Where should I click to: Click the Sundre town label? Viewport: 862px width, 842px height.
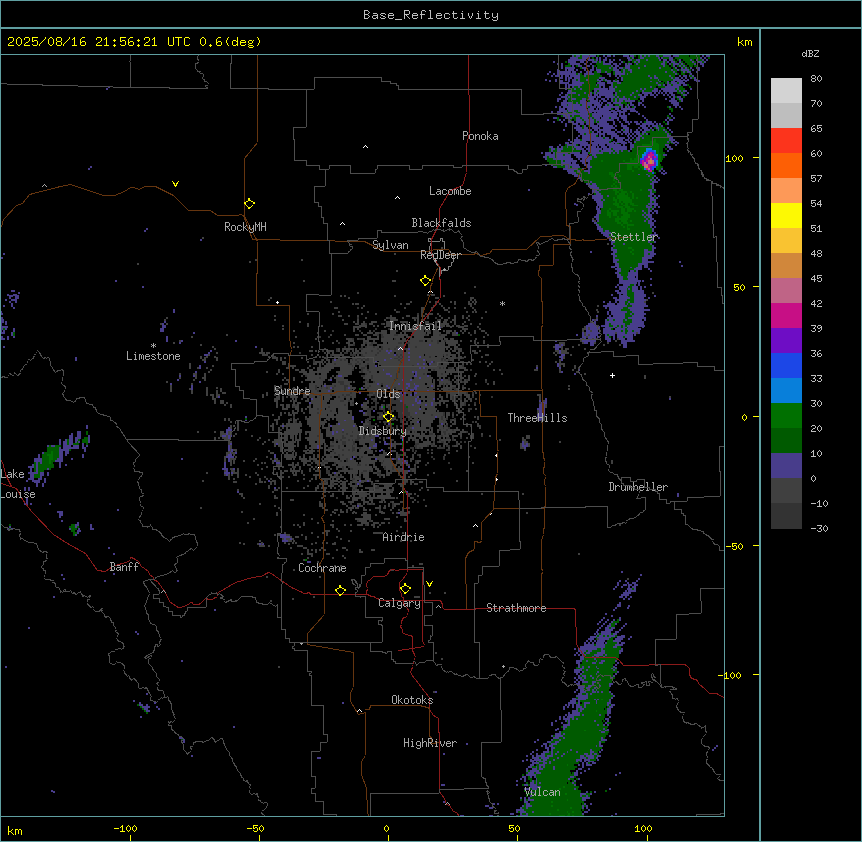[x=292, y=391]
